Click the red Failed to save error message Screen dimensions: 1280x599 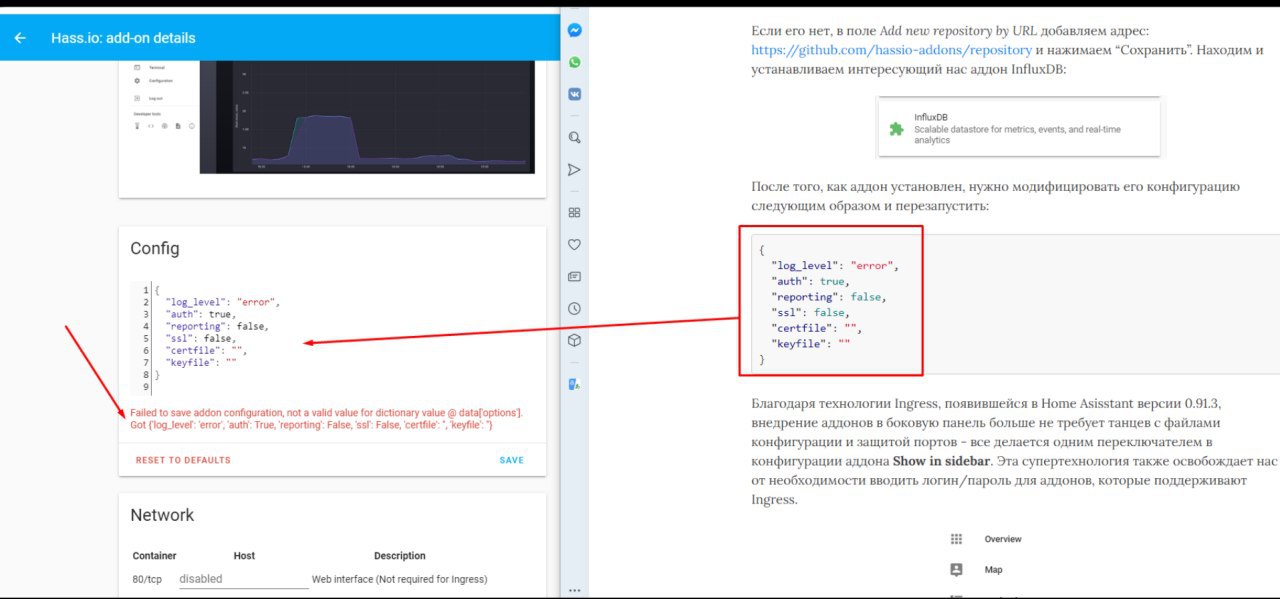tap(326, 419)
